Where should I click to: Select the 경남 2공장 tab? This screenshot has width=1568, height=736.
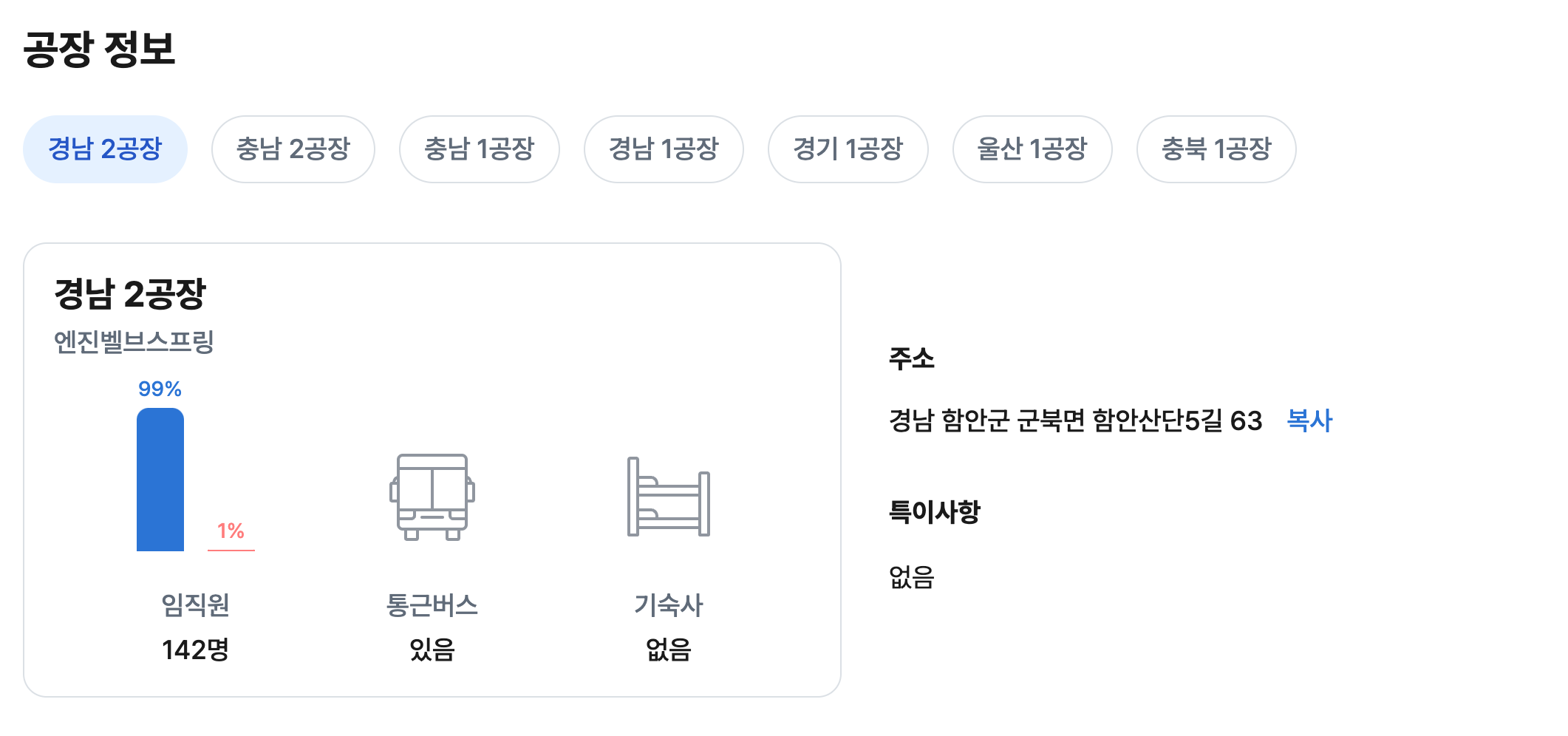105,149
